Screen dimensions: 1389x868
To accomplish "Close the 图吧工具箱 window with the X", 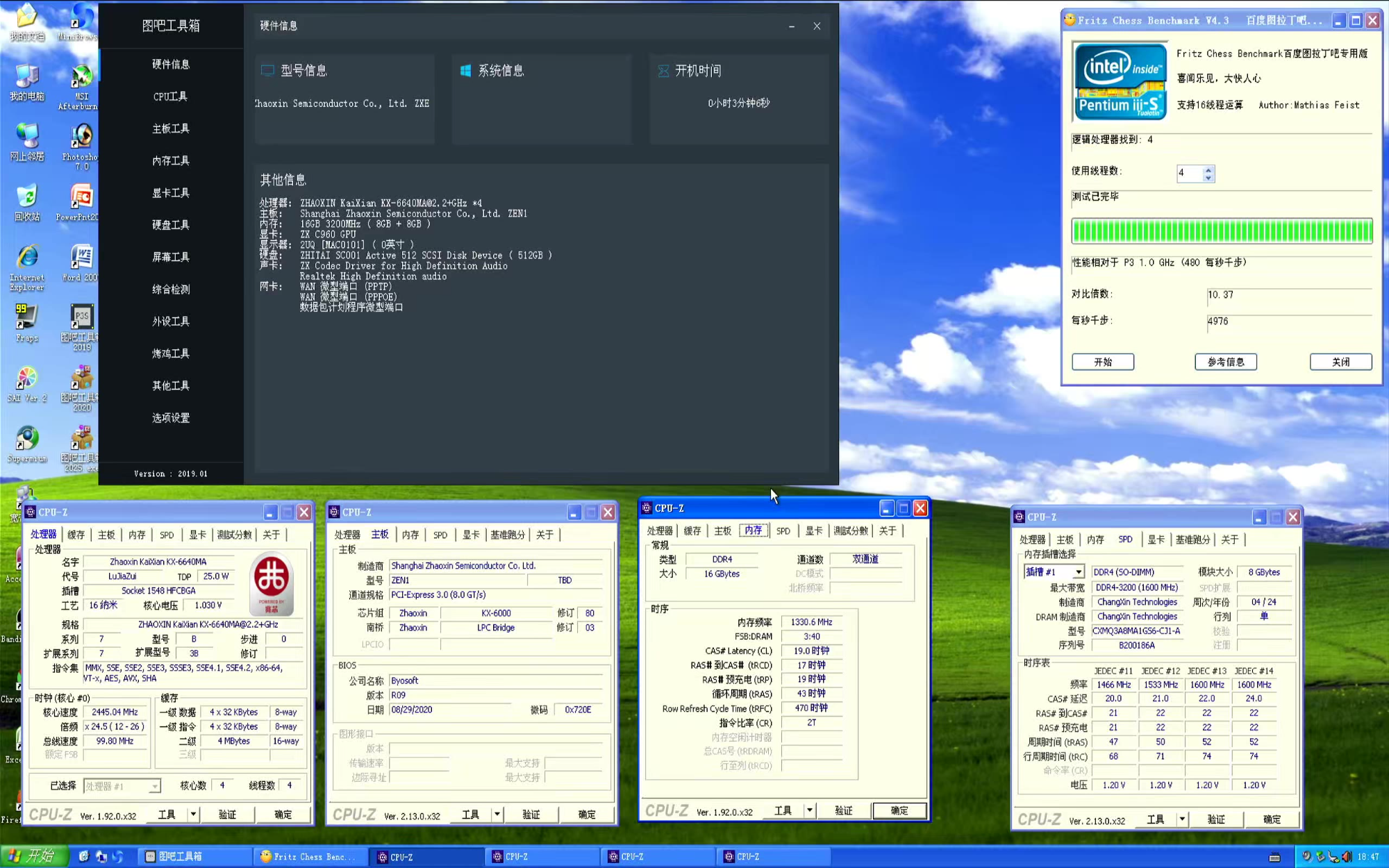I will pyautogui.click(x=817, y=26).
